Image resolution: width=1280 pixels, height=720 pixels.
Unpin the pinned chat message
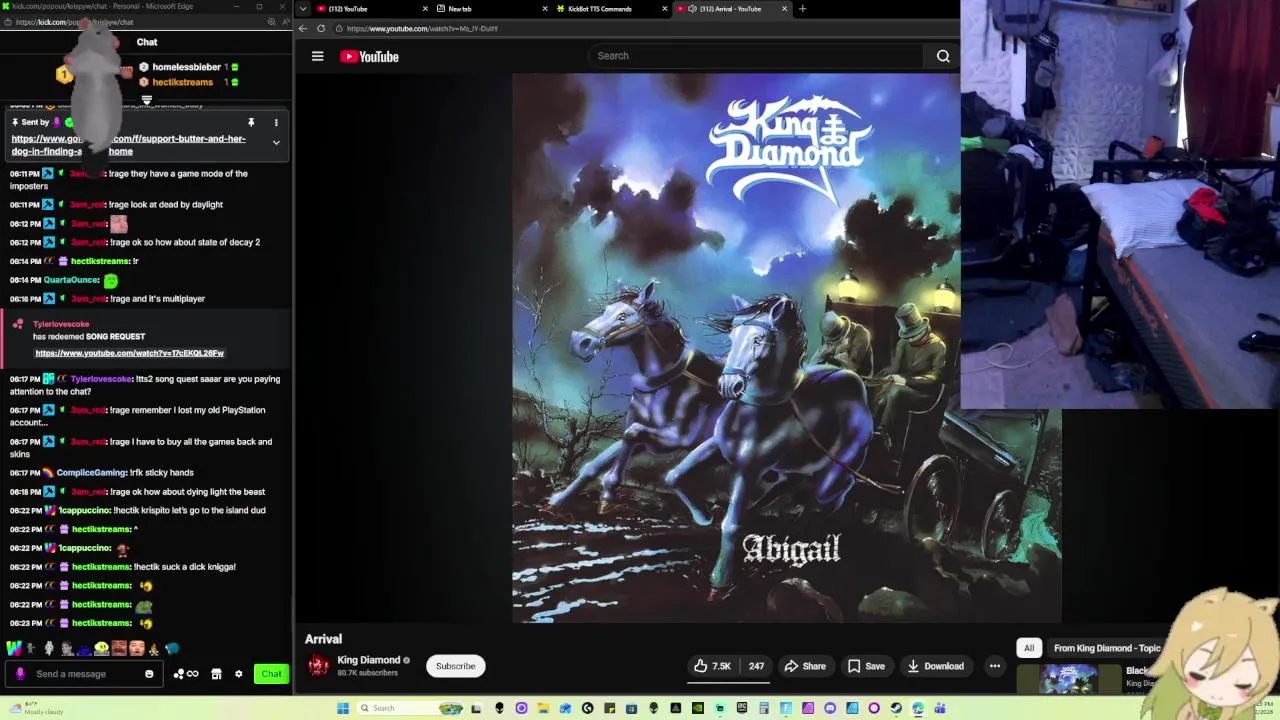coord(251,123)
